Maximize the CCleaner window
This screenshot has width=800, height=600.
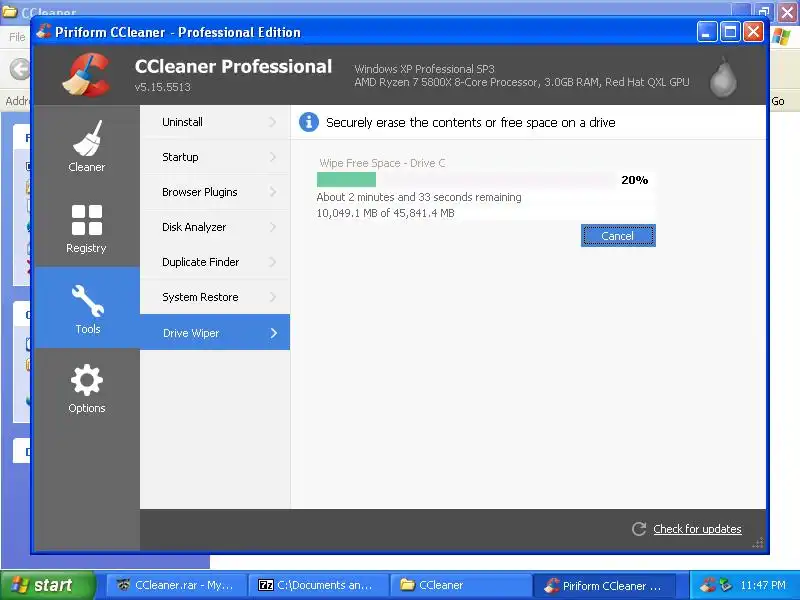point(730,32)
